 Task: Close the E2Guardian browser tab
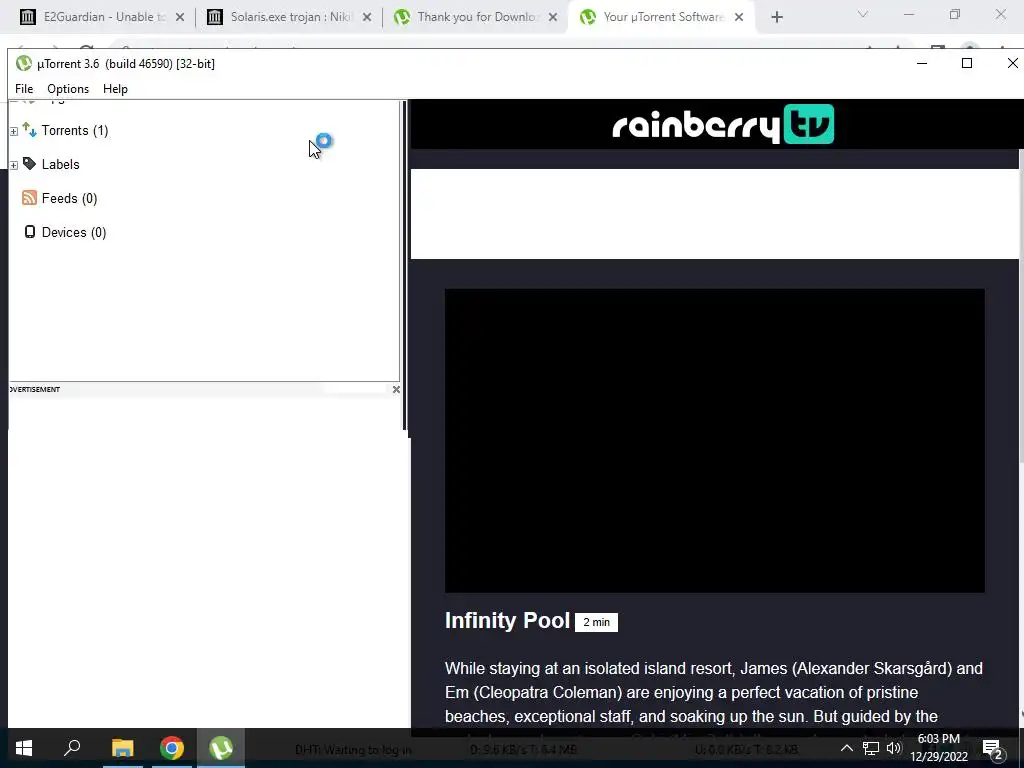tap(180, 18)
